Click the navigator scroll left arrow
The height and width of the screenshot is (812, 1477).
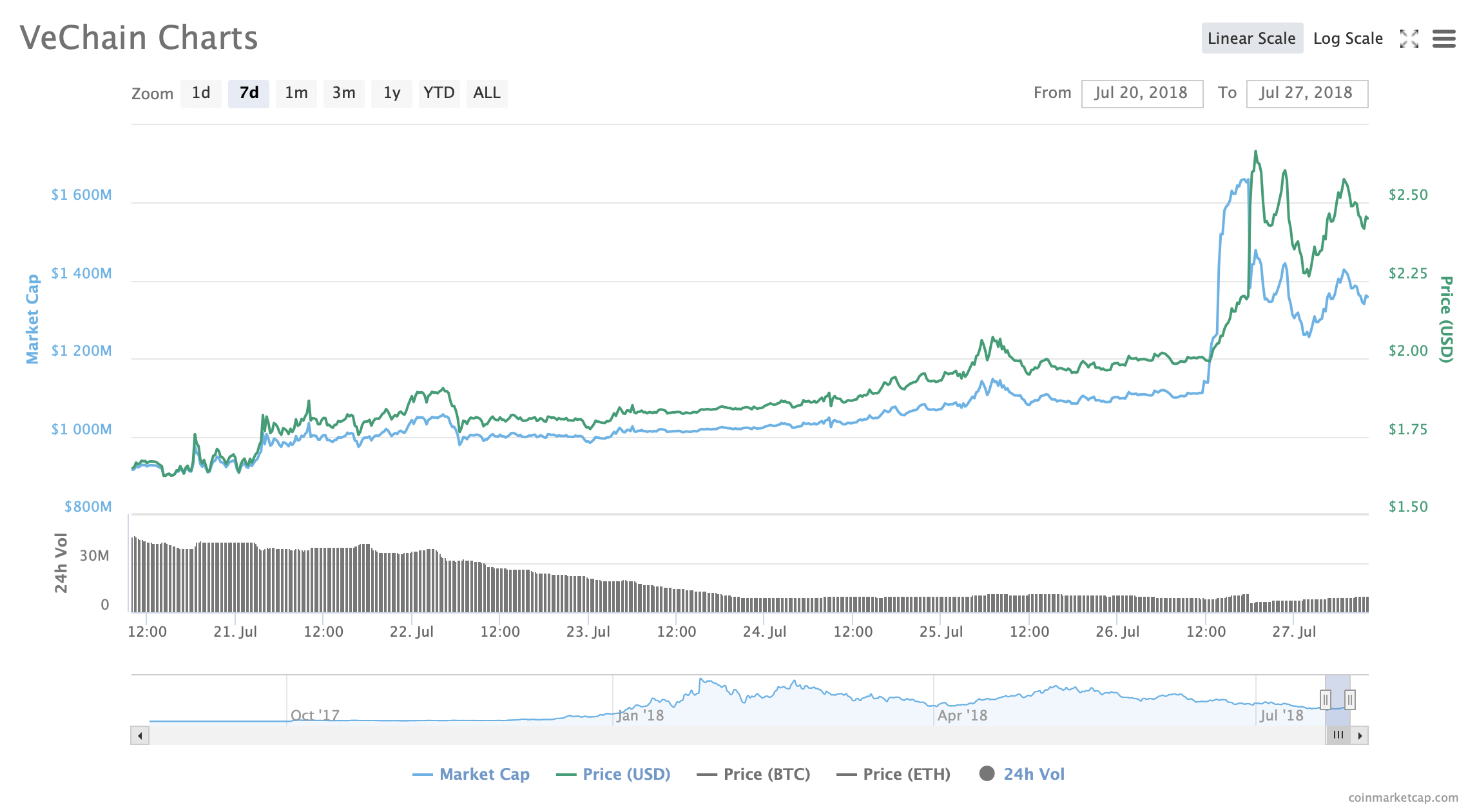pyautogui.click(x=140, y=735)
